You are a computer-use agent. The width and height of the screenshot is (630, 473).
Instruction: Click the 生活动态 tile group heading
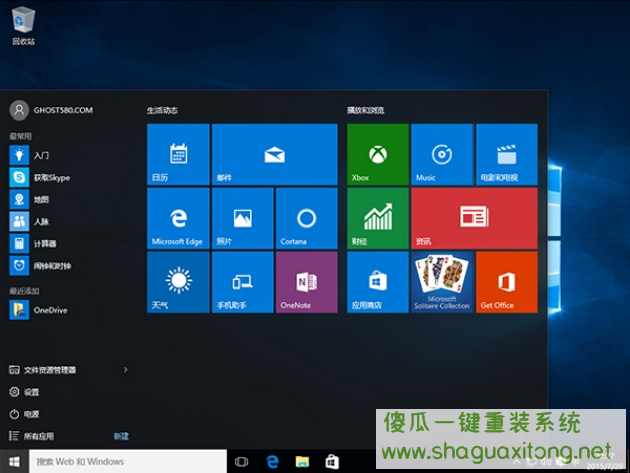point(162,110)
